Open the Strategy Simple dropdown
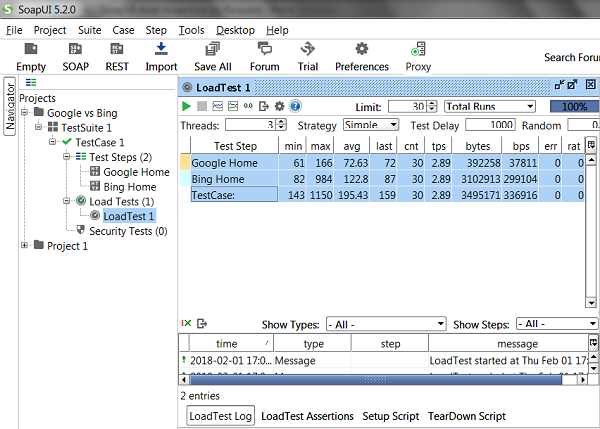 (x=371, y=125)
